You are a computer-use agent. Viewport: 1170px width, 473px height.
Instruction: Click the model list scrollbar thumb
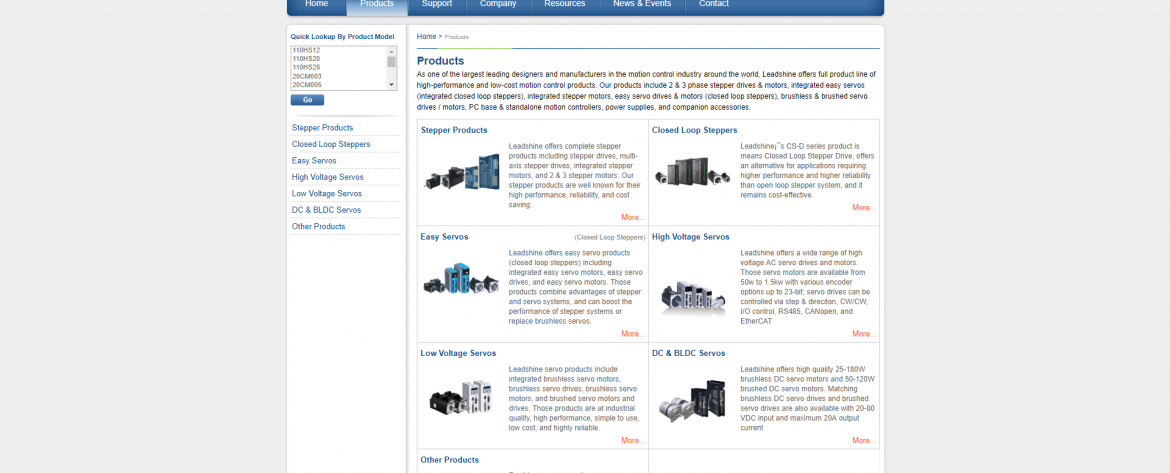tap(392, 62)
